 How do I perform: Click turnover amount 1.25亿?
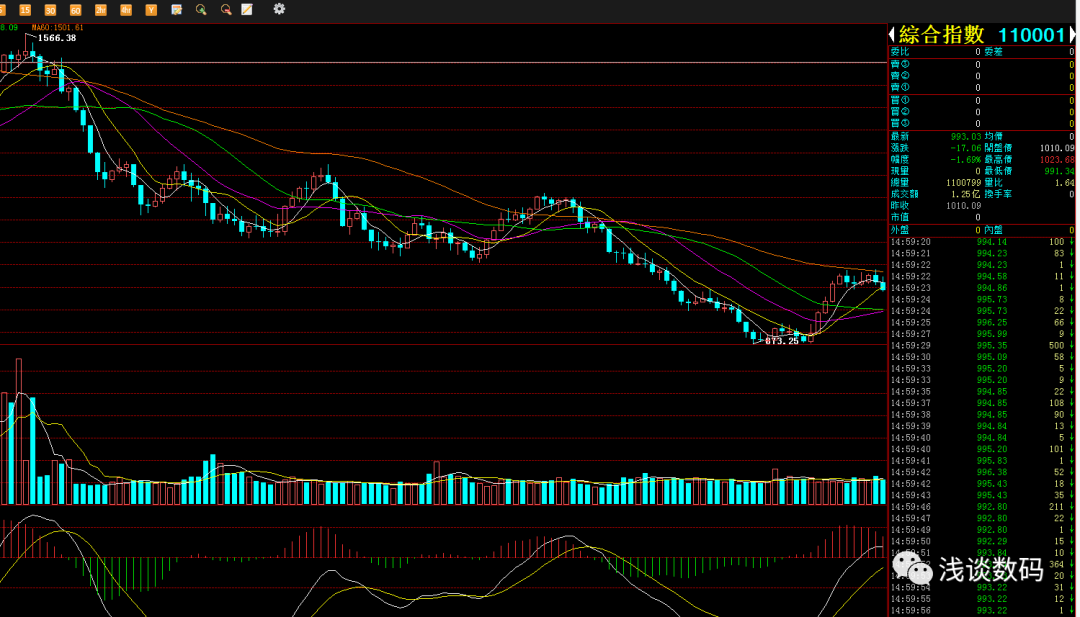pos(966,194)
